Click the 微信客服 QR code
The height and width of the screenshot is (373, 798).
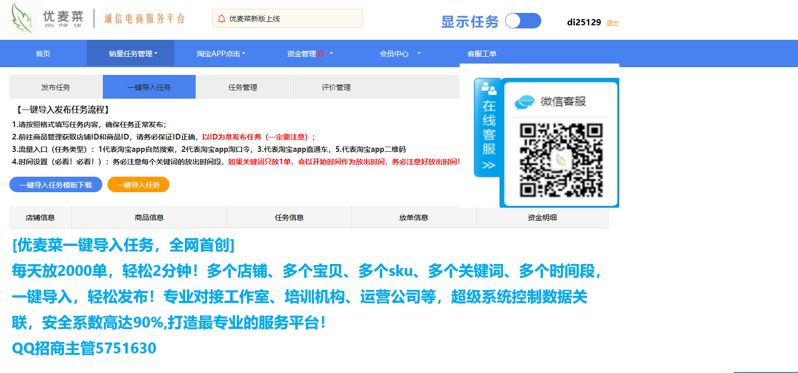[x=561, y=161]
